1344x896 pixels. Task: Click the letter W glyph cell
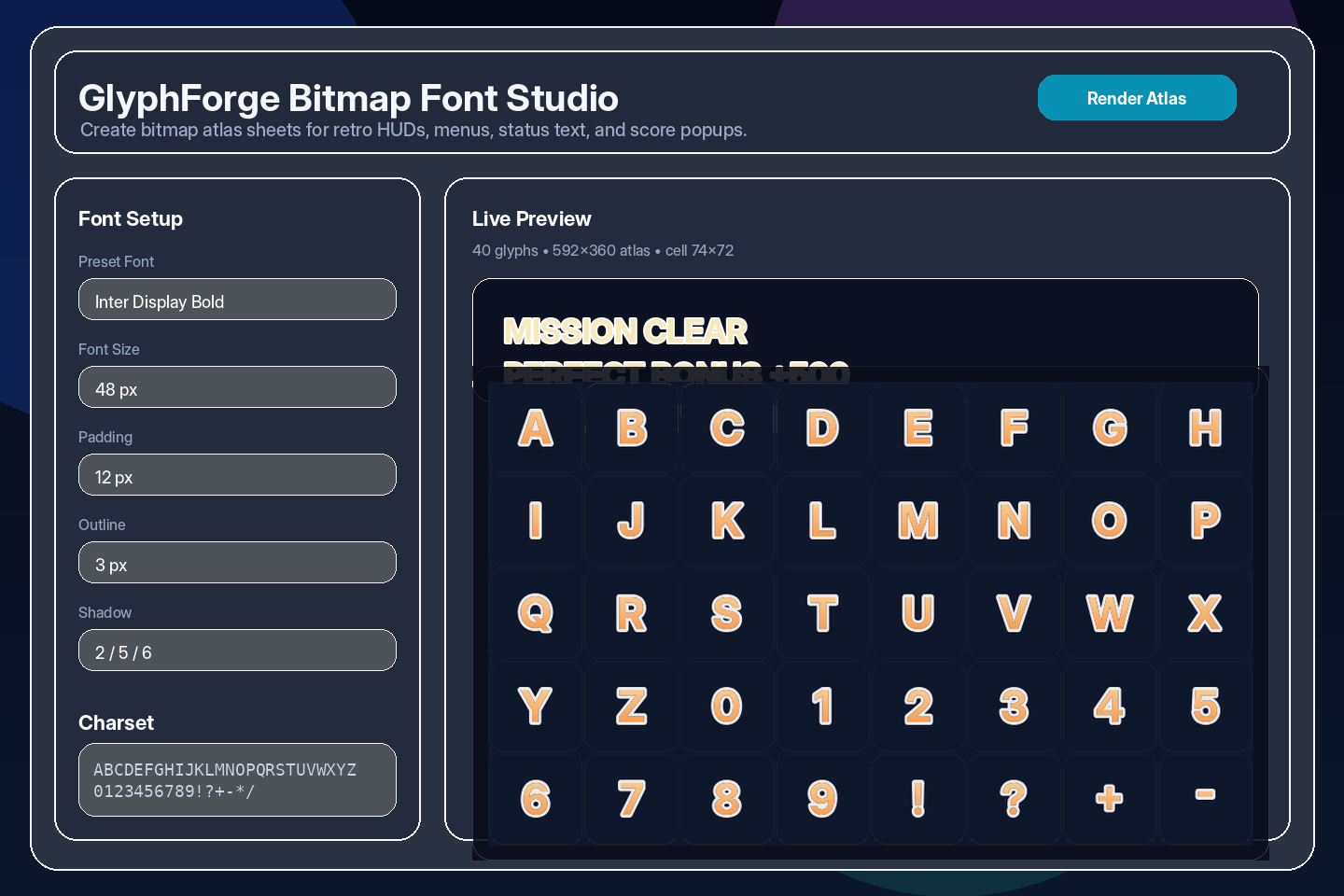click(1110, 613)
